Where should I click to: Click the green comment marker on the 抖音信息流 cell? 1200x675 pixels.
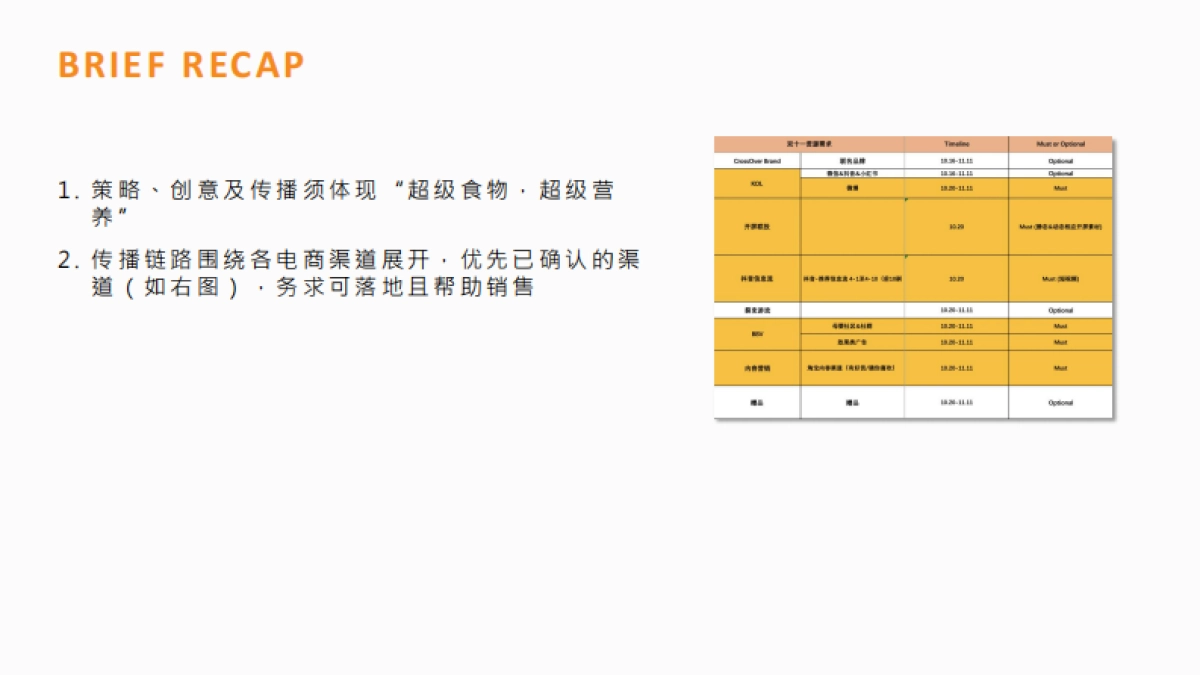point(906,257)
